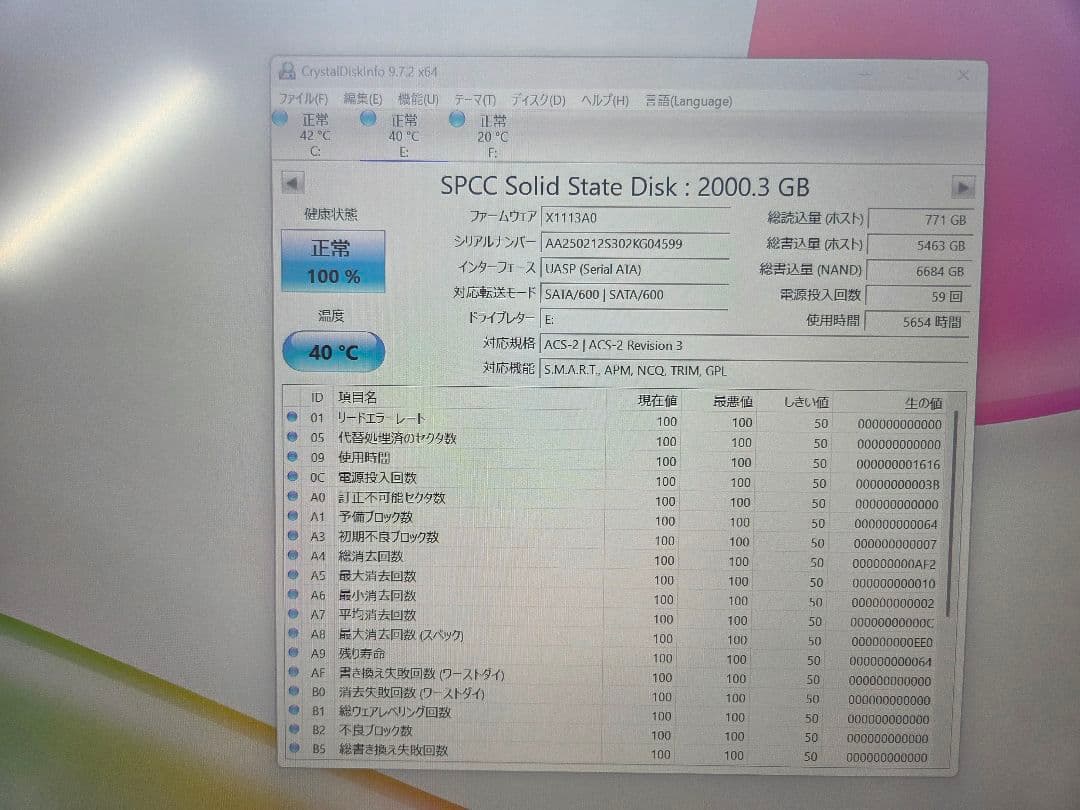Click the E: drive health circle icon
The image size is (1080, 810).
click(368, 118)
